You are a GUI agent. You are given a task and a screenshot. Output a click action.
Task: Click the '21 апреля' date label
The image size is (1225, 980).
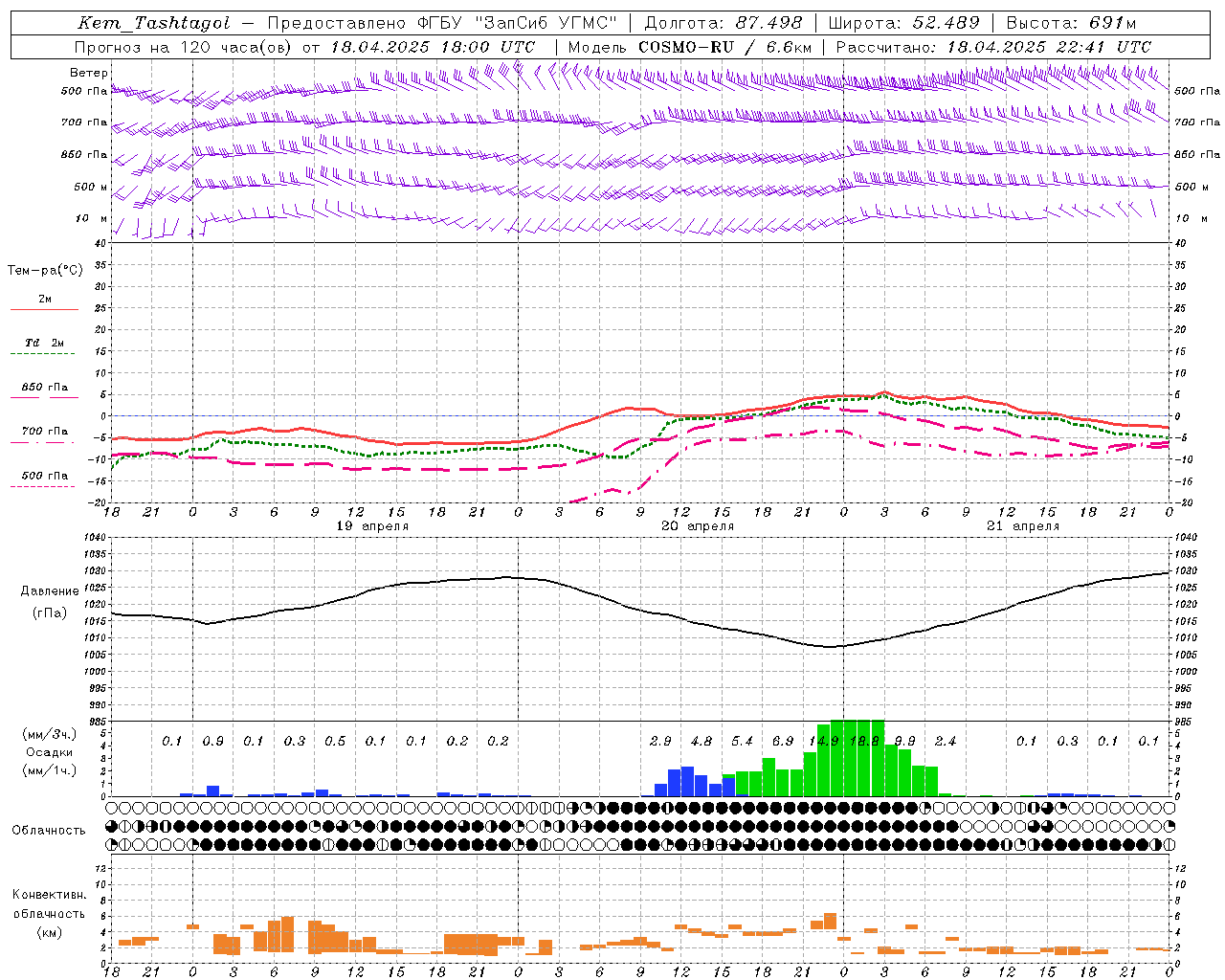[1023, 526]
